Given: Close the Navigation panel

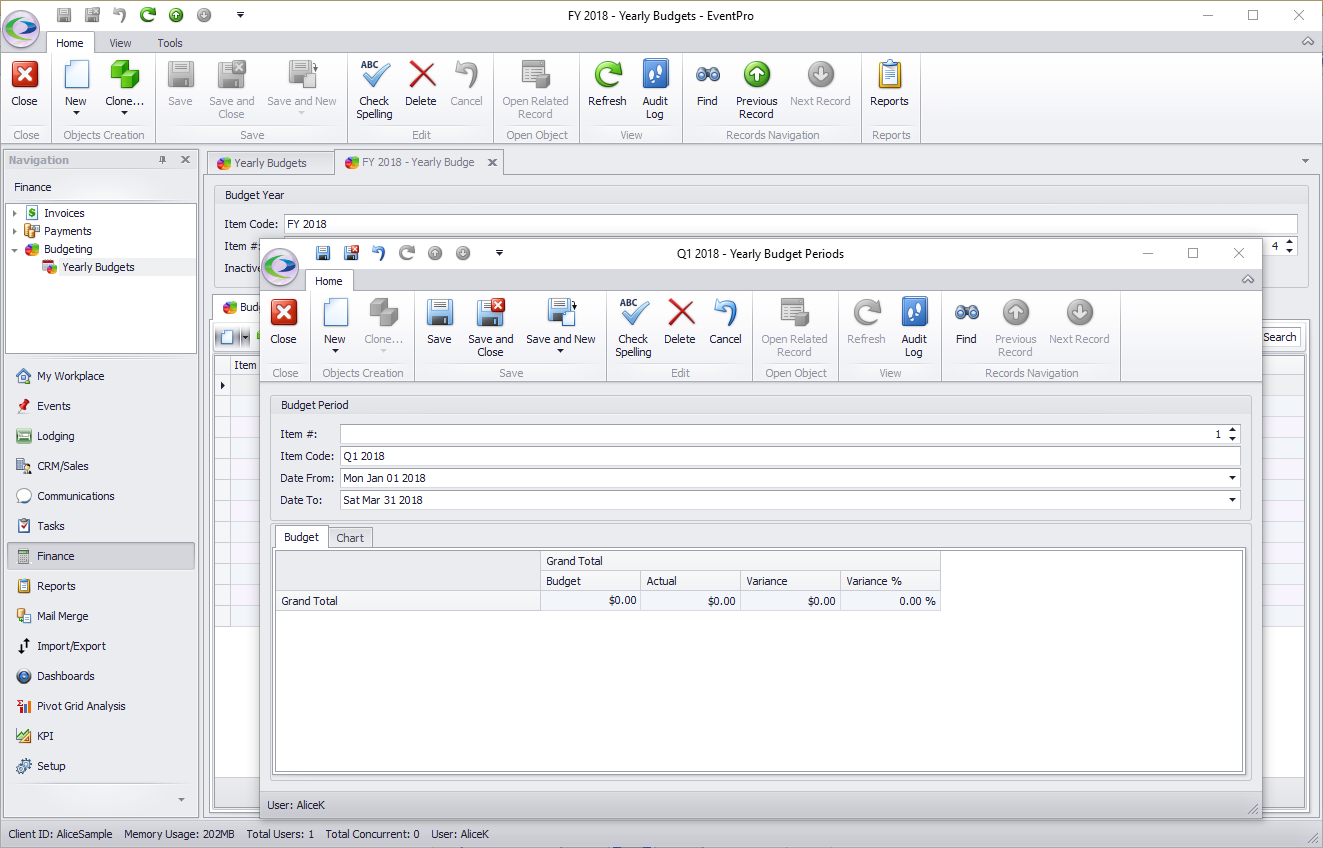Looking at the screenshot, I should 185,160.
